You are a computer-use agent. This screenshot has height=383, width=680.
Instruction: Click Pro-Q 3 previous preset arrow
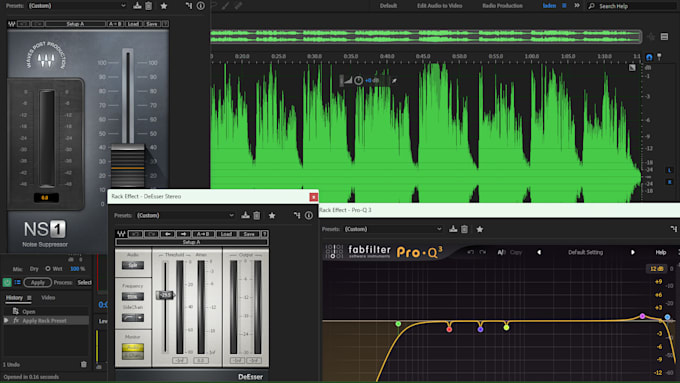click(539, 252)
